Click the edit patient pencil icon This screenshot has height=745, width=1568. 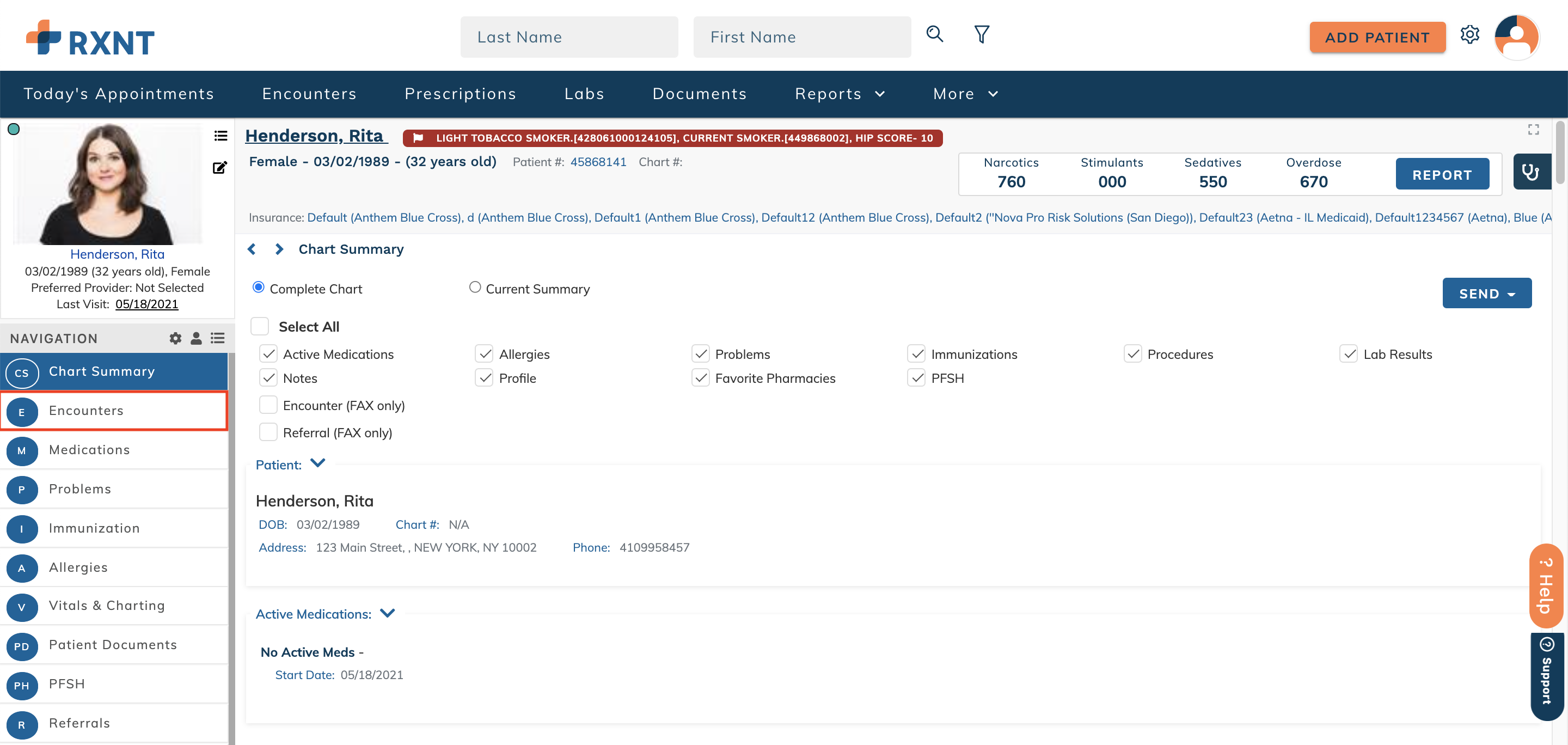[220, 168]
